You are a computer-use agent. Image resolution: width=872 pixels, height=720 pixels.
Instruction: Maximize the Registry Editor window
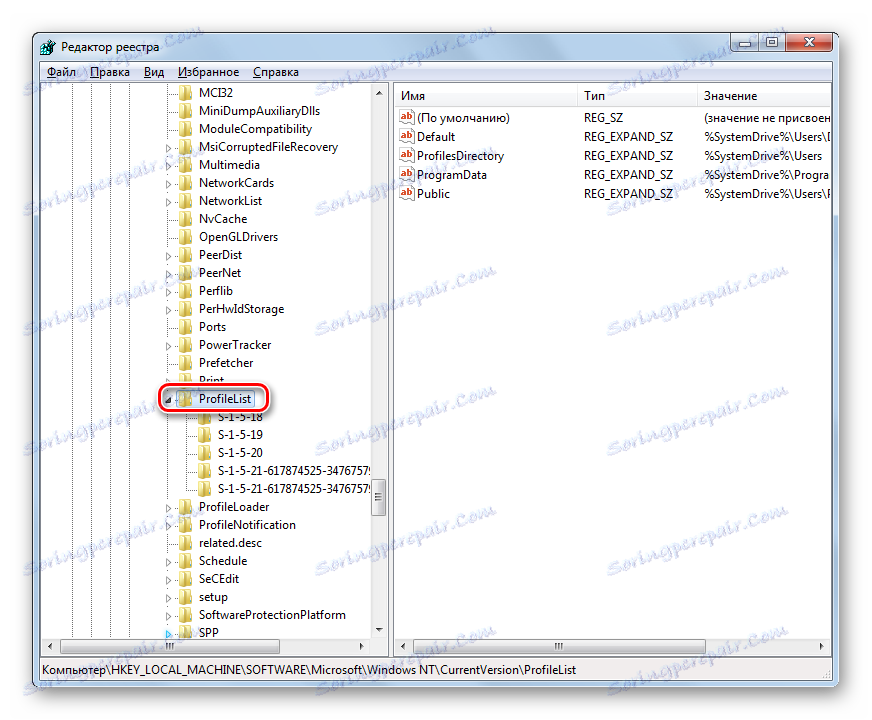(x=771, y=42)
